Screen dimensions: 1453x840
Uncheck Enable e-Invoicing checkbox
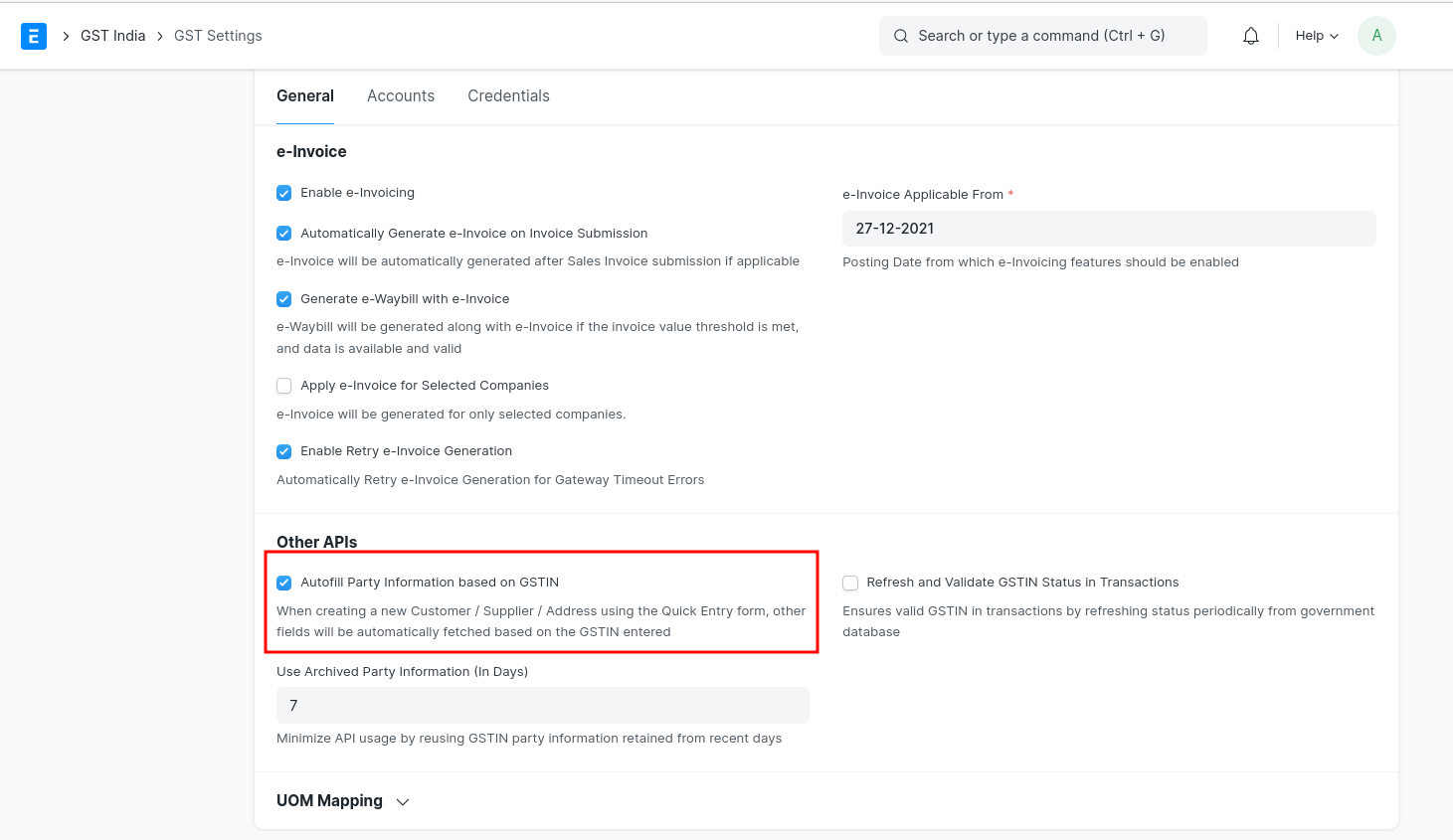(x=284, y=193)
